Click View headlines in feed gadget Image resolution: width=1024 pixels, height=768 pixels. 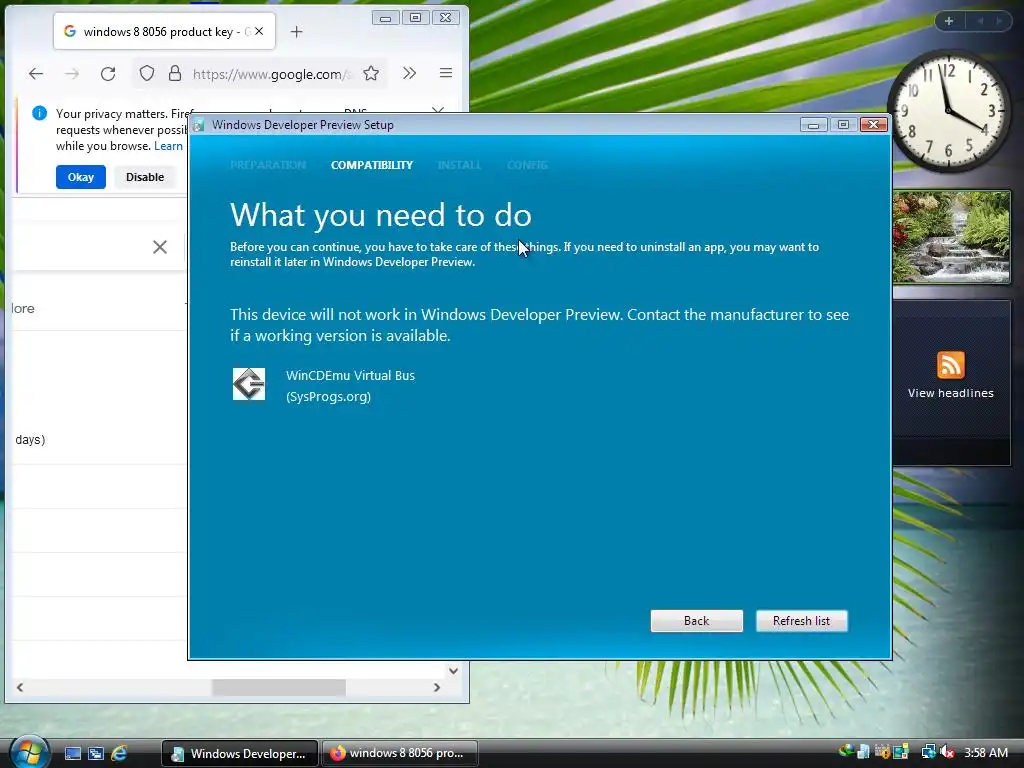(x=950, y=393)
